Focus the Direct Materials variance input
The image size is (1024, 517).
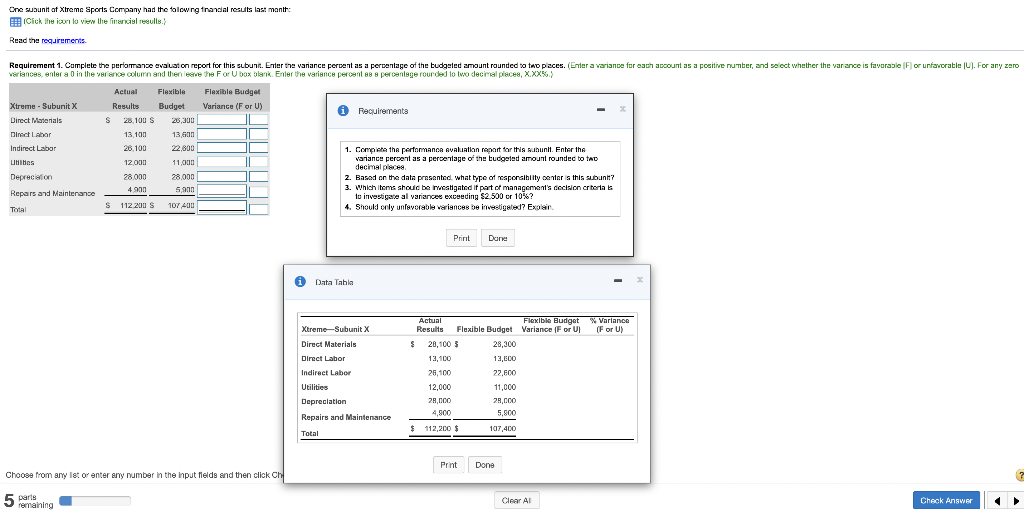click(x=222, y=120)
